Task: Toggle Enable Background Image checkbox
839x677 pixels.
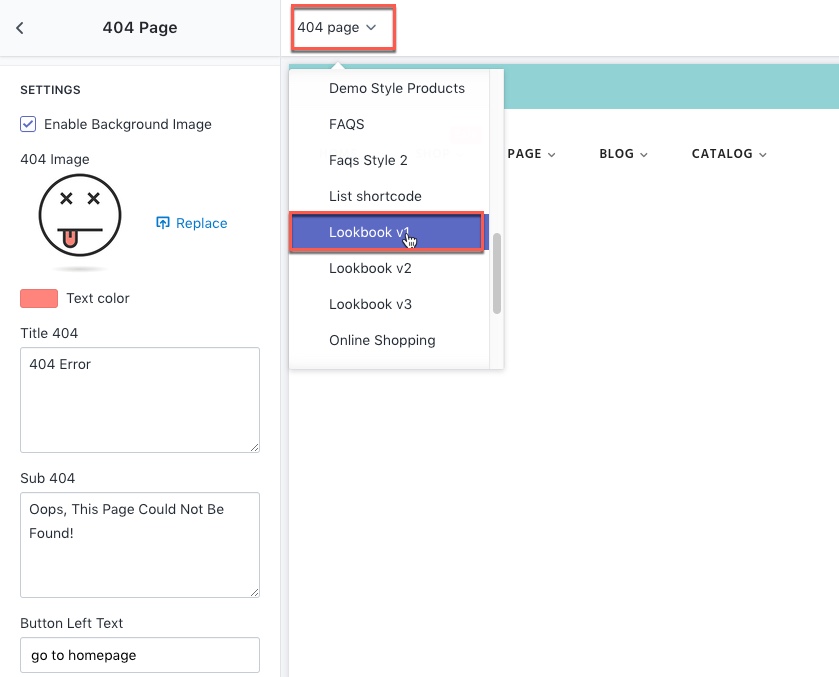Action: pos(28,124)
